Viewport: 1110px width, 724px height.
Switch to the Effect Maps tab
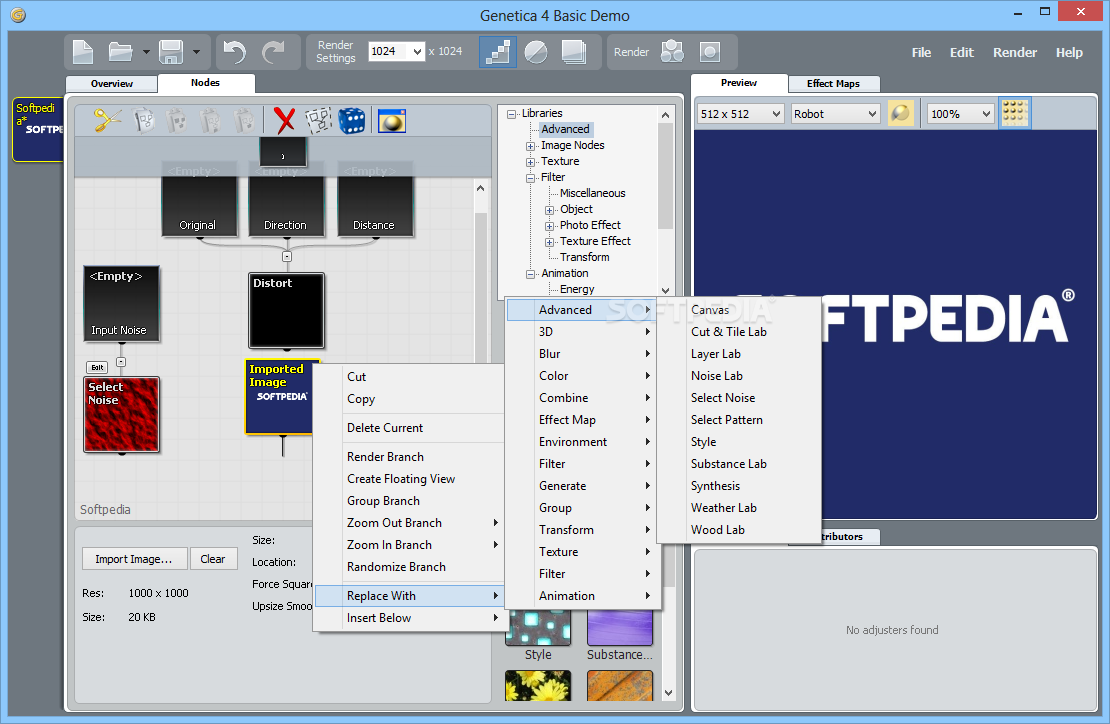pos(833,84)
